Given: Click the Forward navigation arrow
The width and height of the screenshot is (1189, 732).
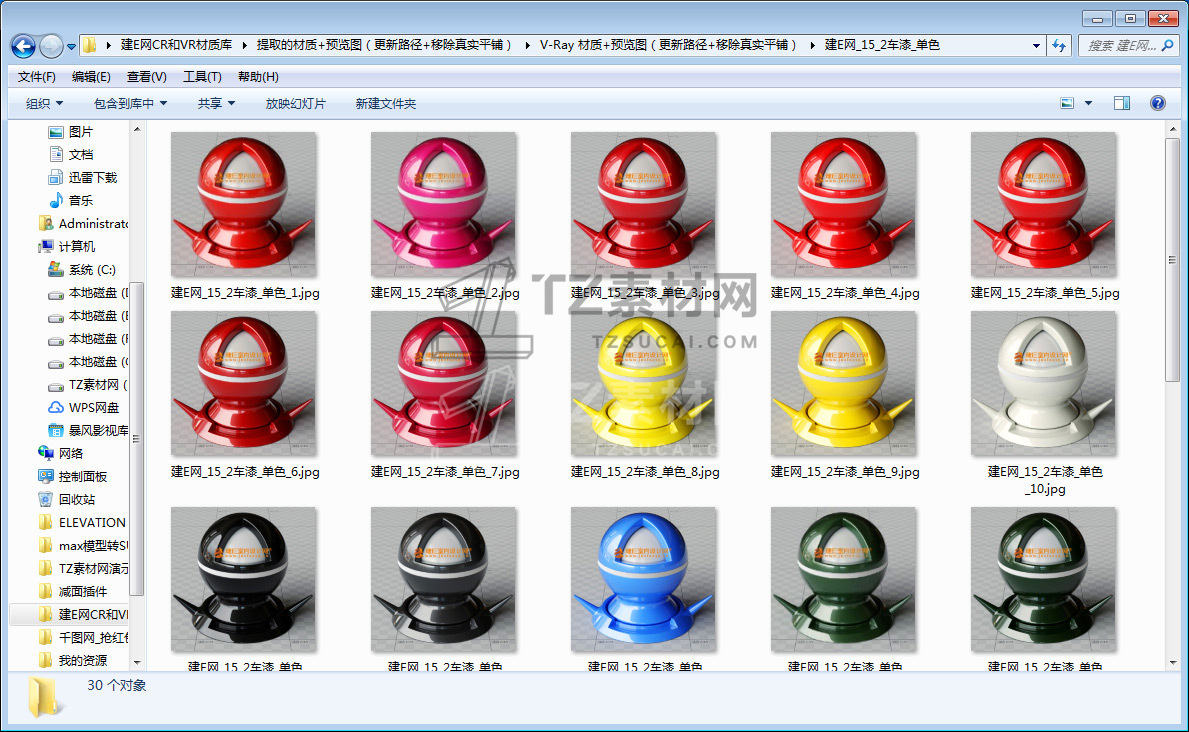Looking at the screenshot, I should pos(51,46).
